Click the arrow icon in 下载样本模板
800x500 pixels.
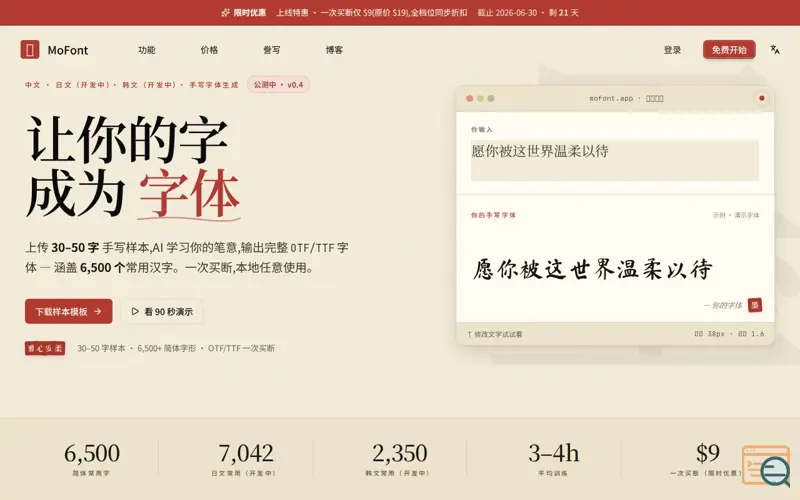point(97,311)
